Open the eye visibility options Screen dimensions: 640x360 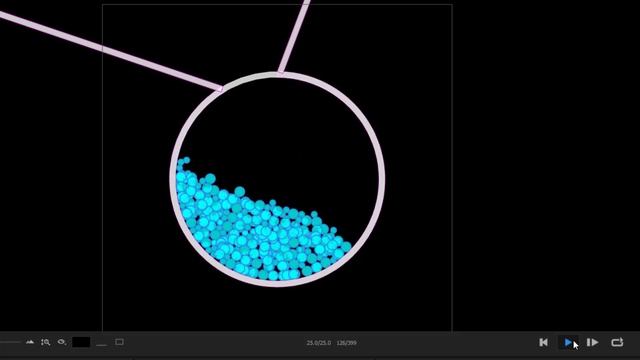(x=62, y=342)
